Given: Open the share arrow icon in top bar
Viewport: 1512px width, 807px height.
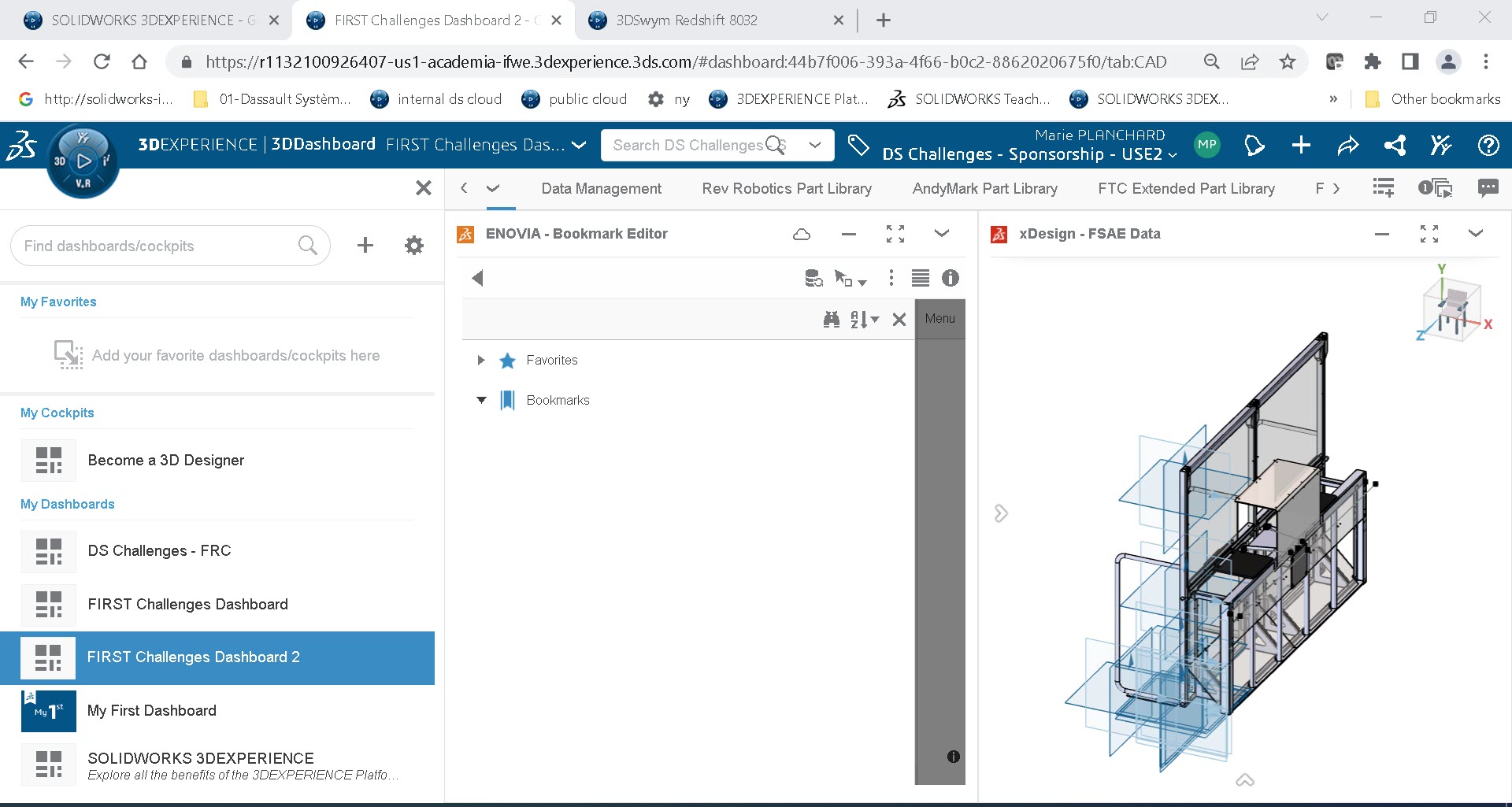Looking at the screenshot, I should [x=1348, y=145].
